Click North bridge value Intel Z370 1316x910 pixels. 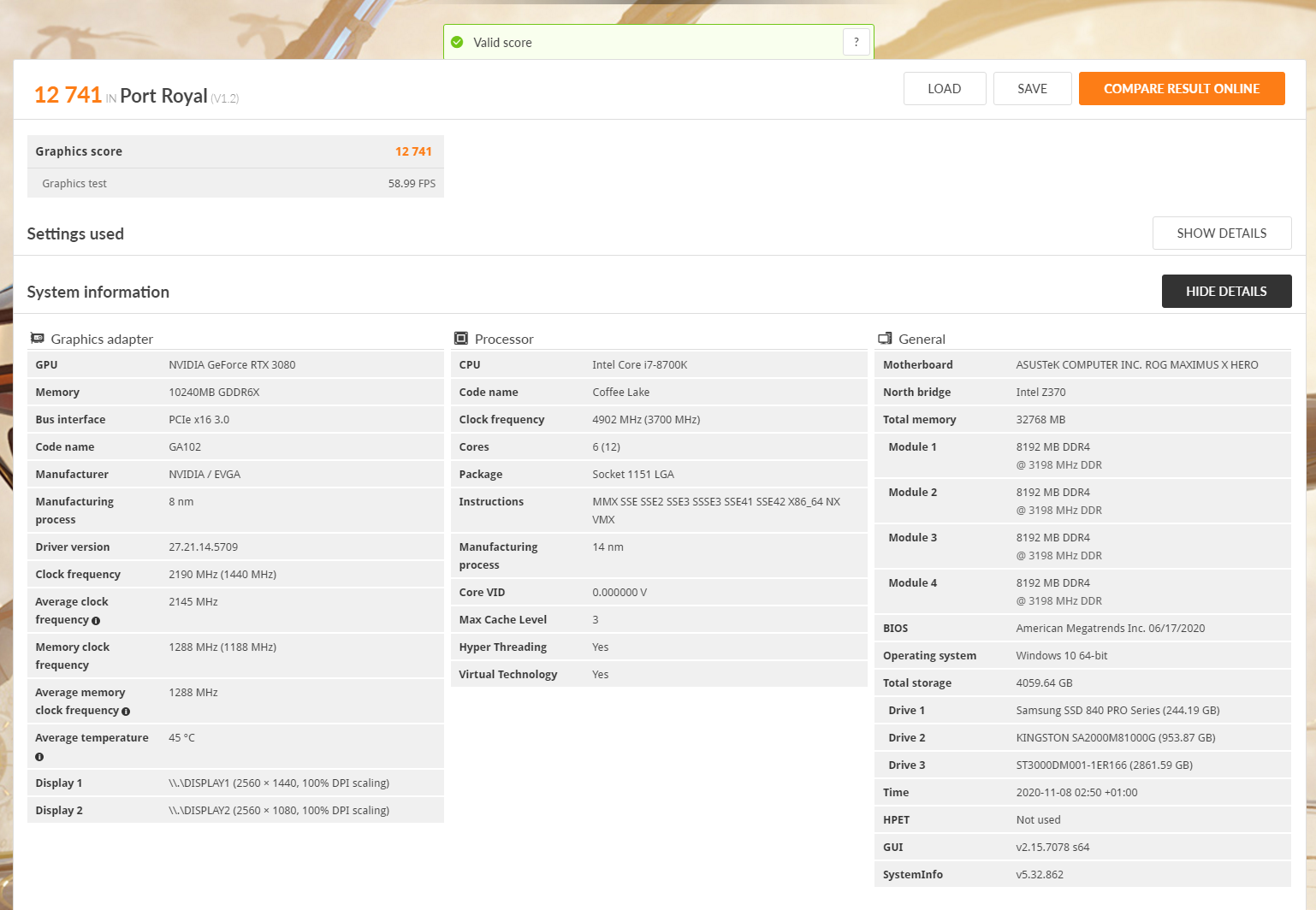1040,392
